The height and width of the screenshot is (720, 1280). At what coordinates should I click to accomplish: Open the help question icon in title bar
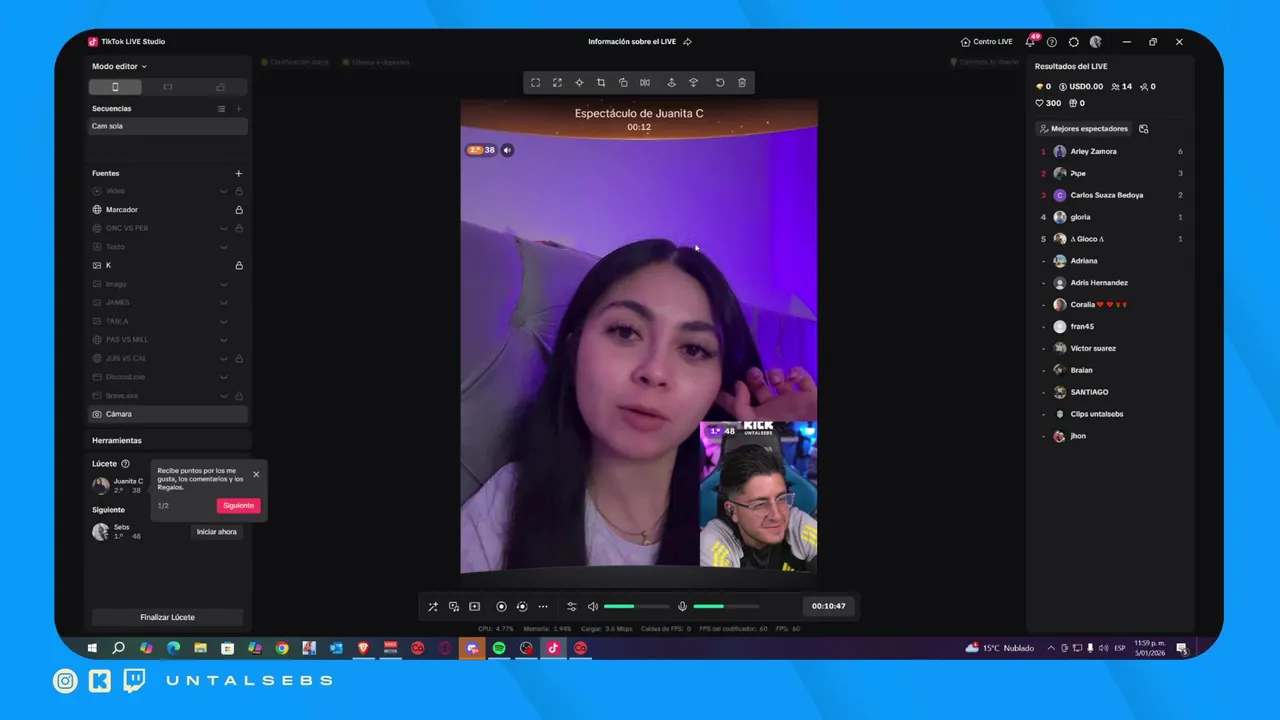pos(1052,42)
